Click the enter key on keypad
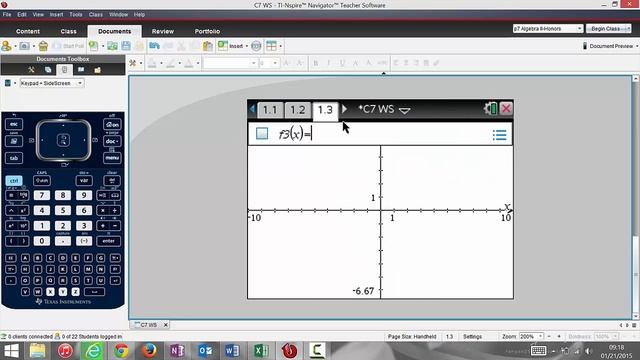Screen dimensions: 640x360 pyautogui.click(x=109, y=241)
